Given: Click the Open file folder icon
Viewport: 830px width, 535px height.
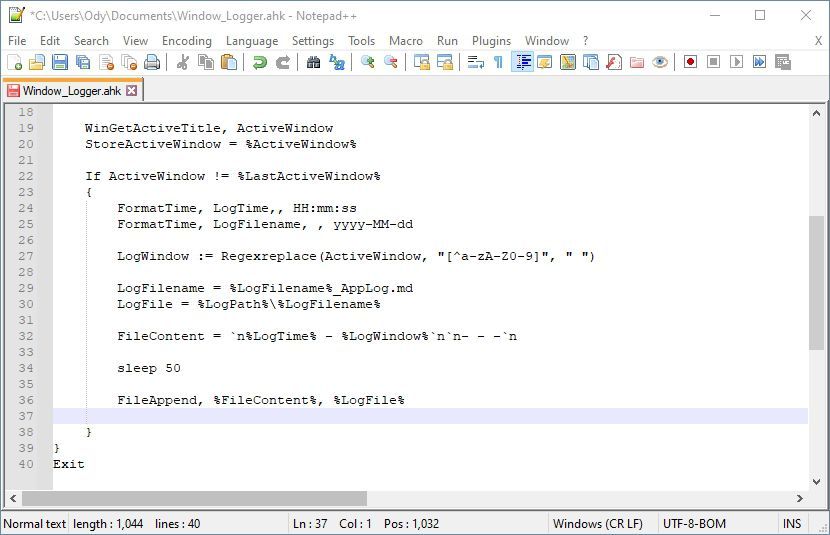Looking at the screenshot, I should click(x=37, y=62).
